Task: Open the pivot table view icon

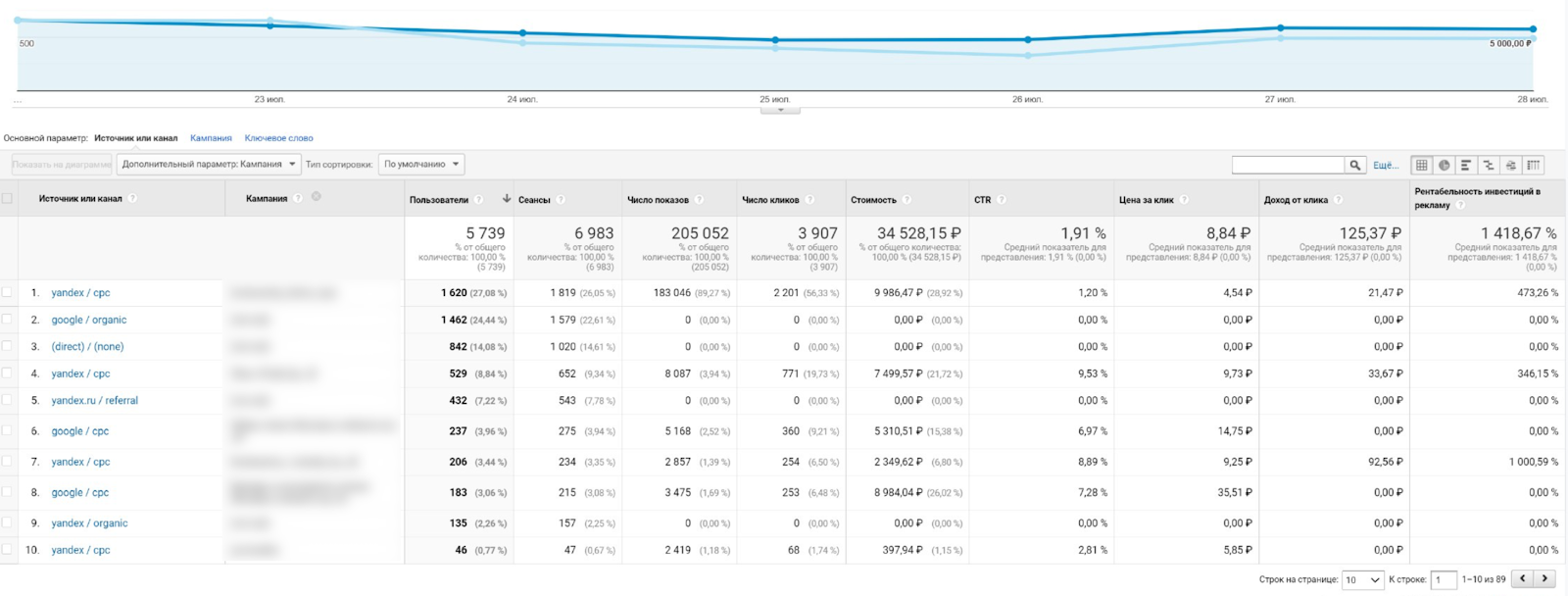Action: tap(1534, 165)
